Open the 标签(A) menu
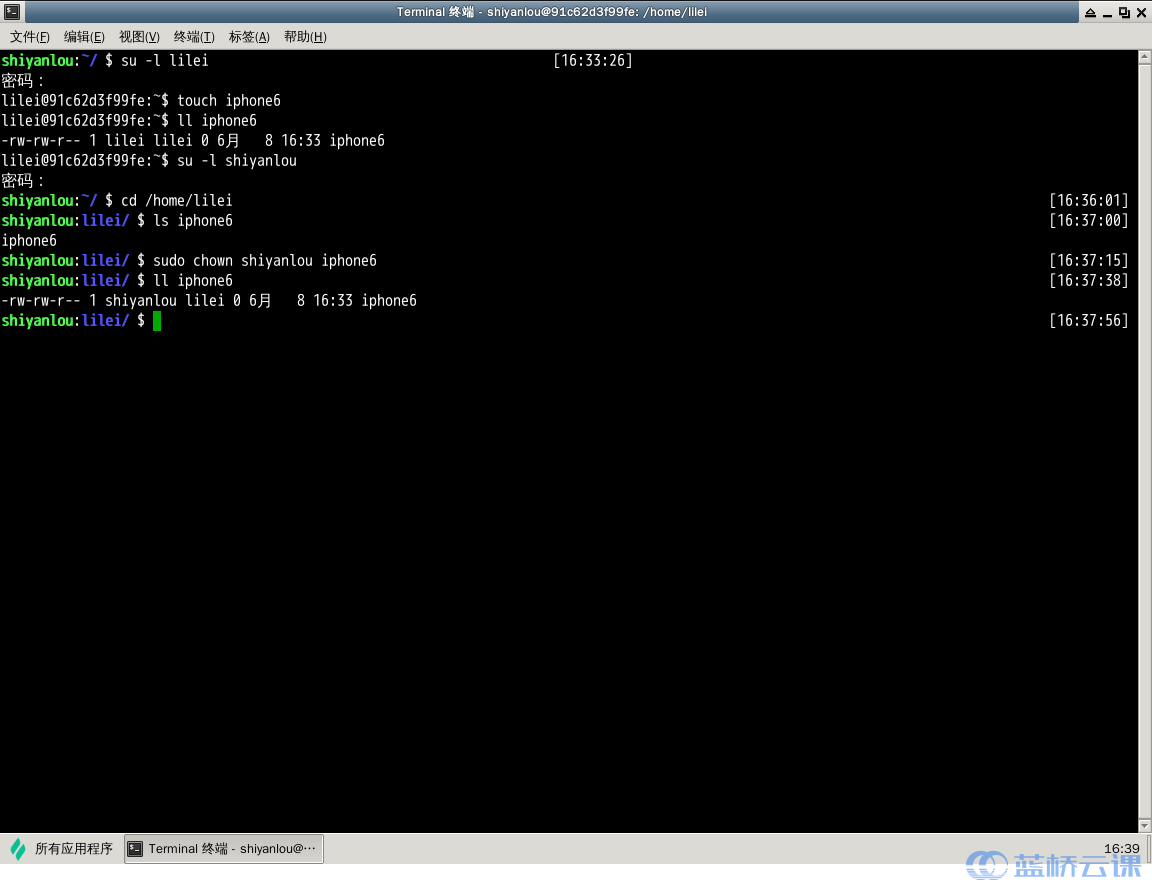 (x=249, y=37)
